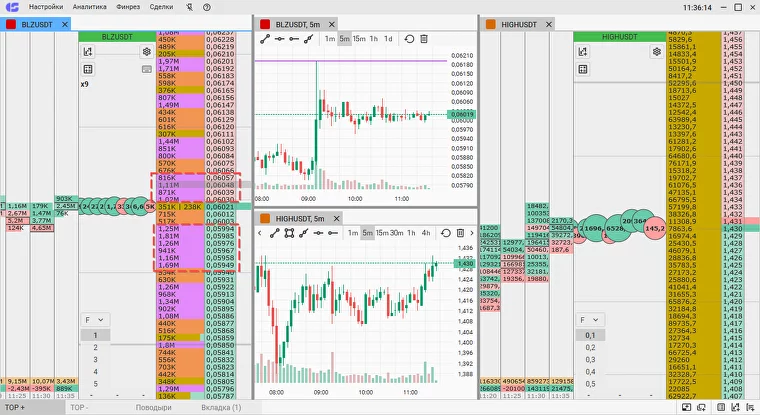Delete drawings with the trash icon on the BLZUSDT chart
The image size is (760, 415).
tap(424, 39)
